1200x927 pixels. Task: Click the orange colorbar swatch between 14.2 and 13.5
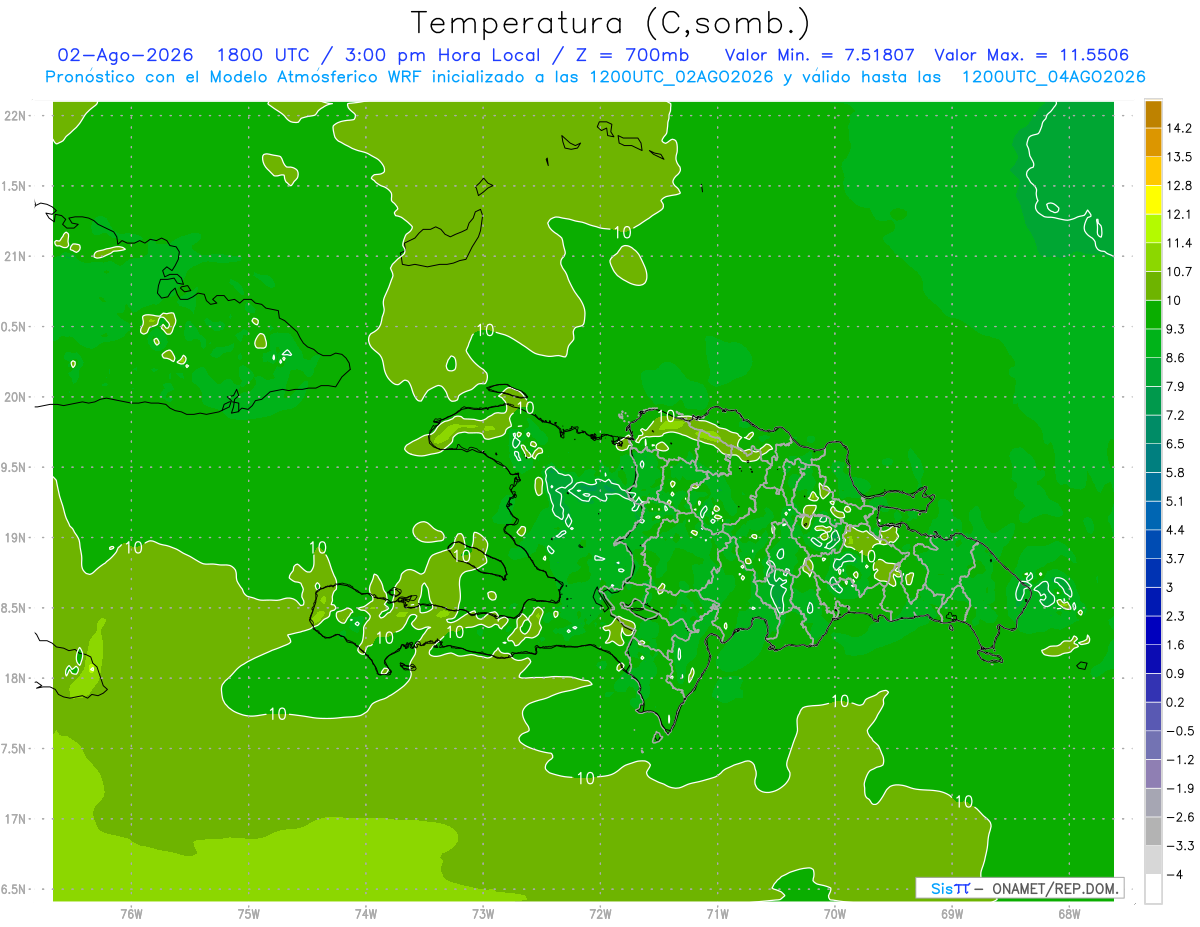1153,142
